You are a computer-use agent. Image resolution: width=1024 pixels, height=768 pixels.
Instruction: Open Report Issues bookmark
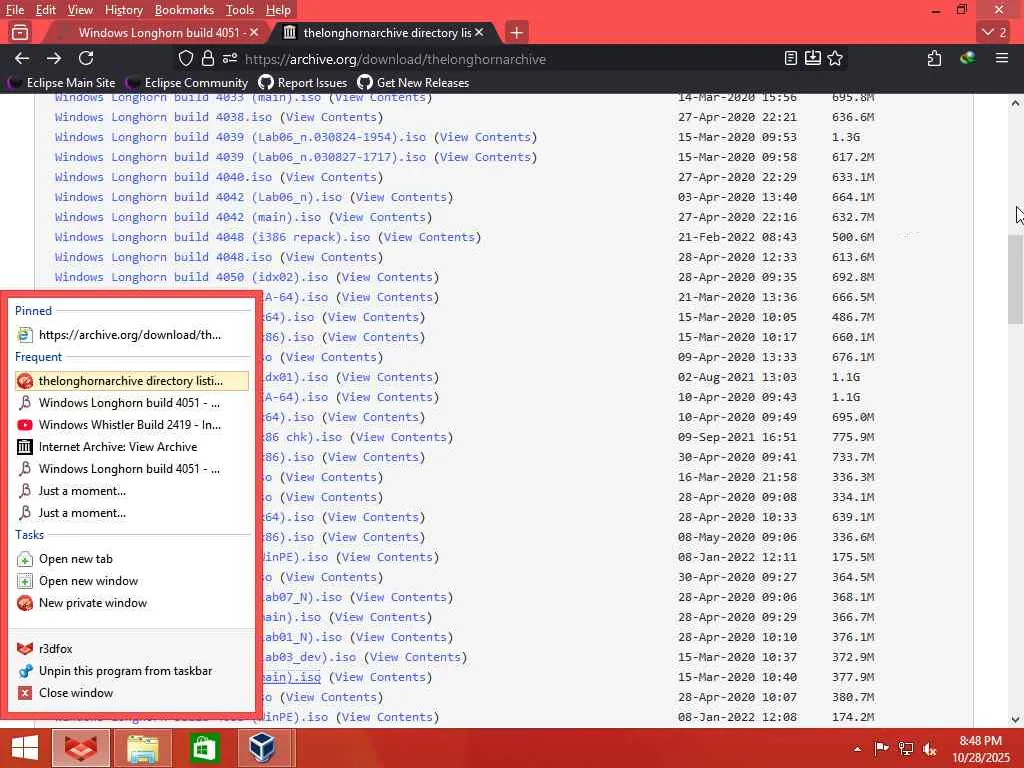[302, 83]
